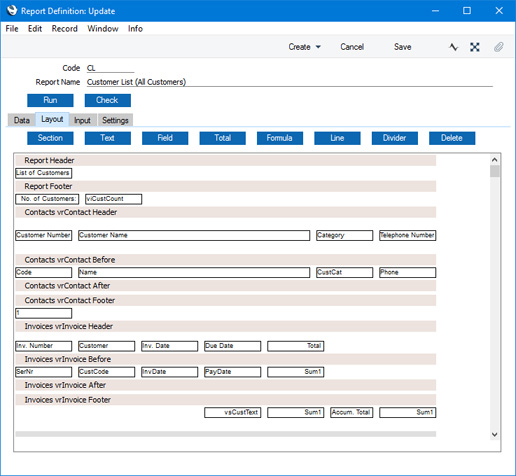Image resolution: width=516 pixels, height=476 pixels.
Task: Open the Record menu
Action: (64, 29)
